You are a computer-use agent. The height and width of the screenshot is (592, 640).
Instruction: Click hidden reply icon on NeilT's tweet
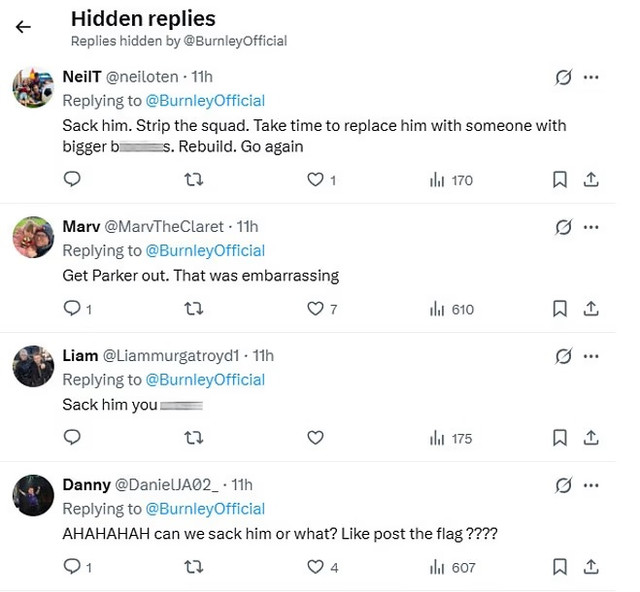pyautogui.click(x=563, y=77)
